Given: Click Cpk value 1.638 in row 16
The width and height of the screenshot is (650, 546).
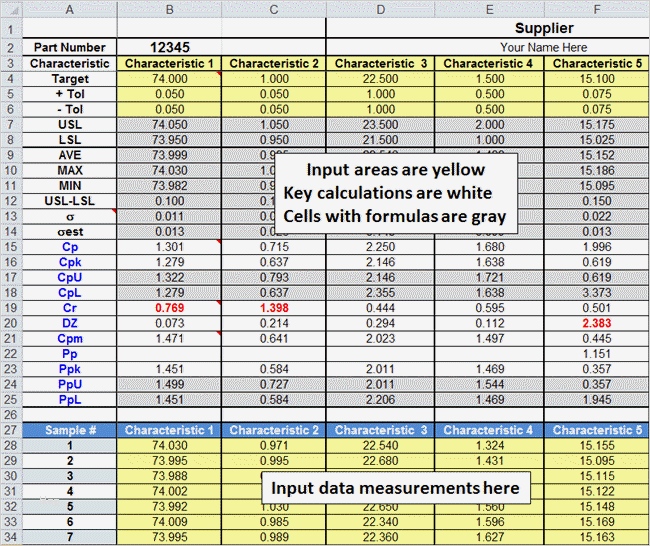Looking at the screenshot, I should [489, 262].
